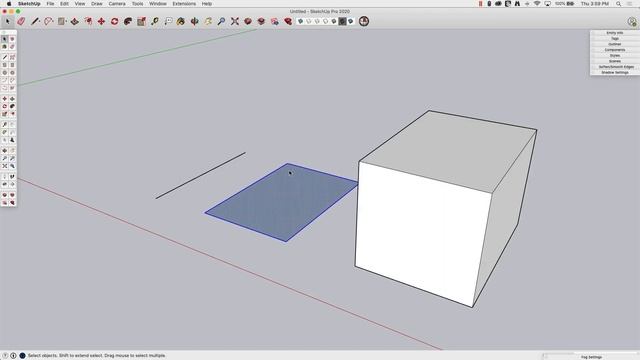Select the Orbit tool in left palette
This screenshot has width=640, height=360.
[x=4, y=151]
